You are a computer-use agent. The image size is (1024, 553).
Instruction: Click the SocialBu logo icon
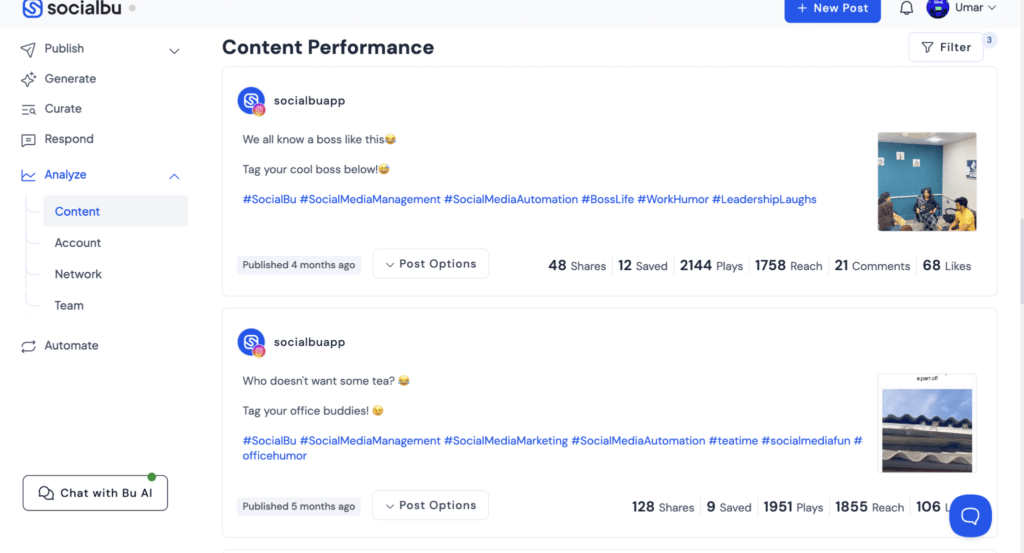point(33,8)
